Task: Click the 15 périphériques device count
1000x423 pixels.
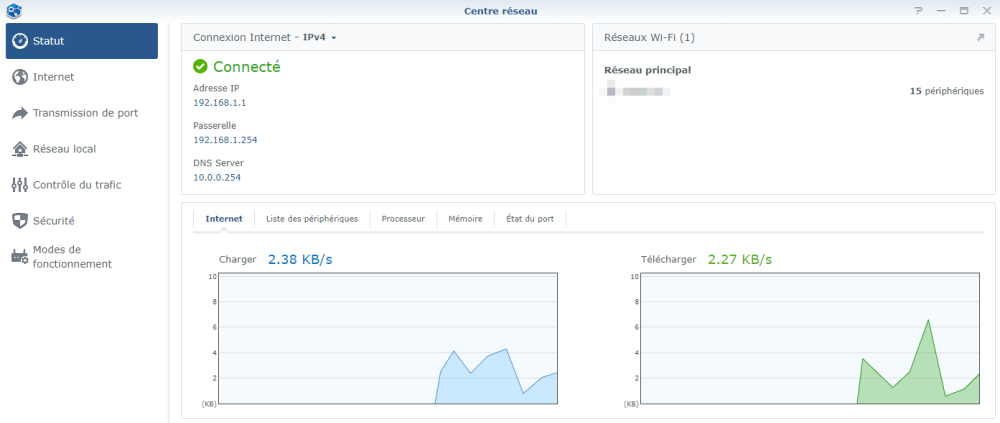Action: 946,91
